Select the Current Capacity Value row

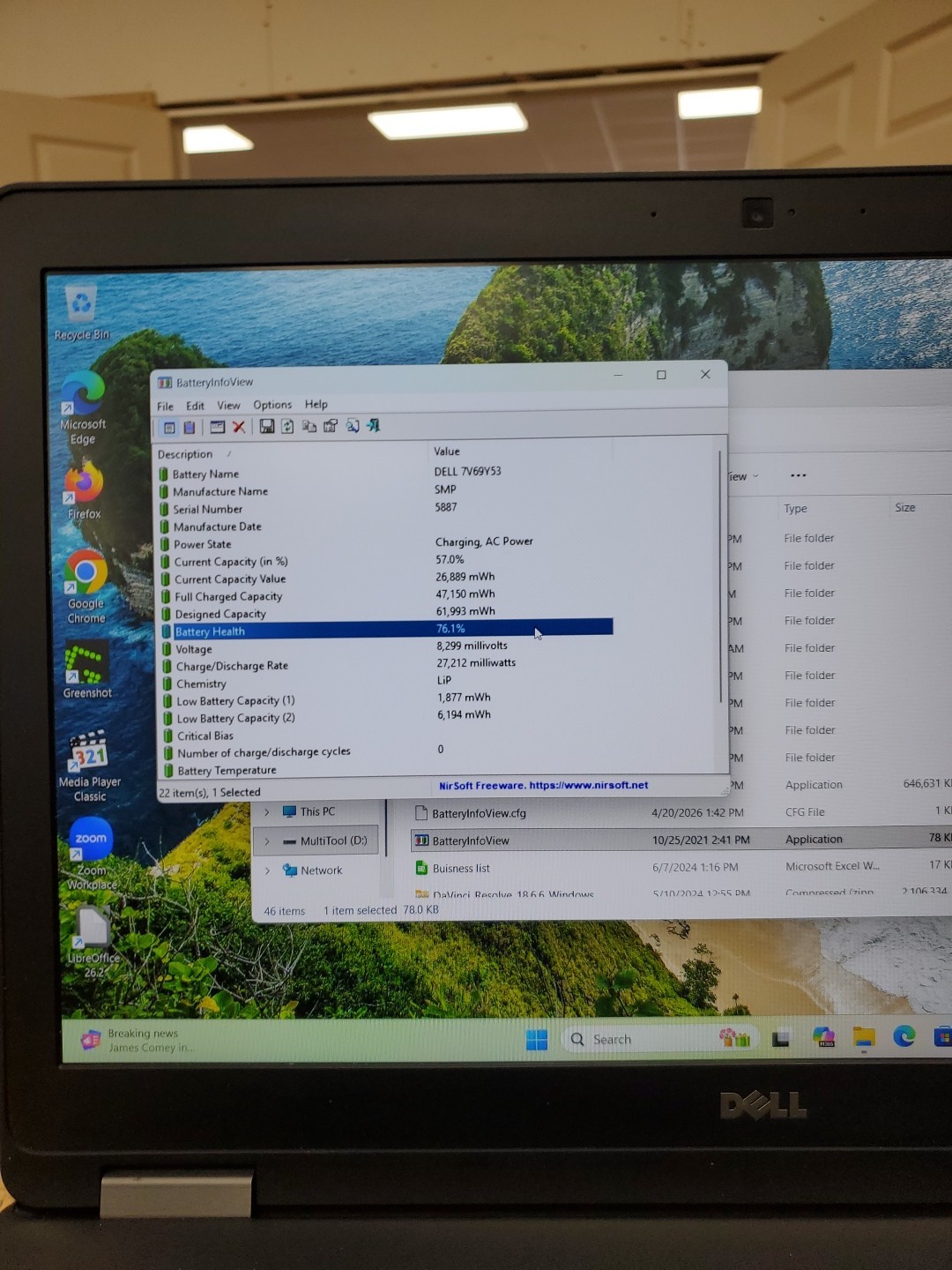(385, 579)
